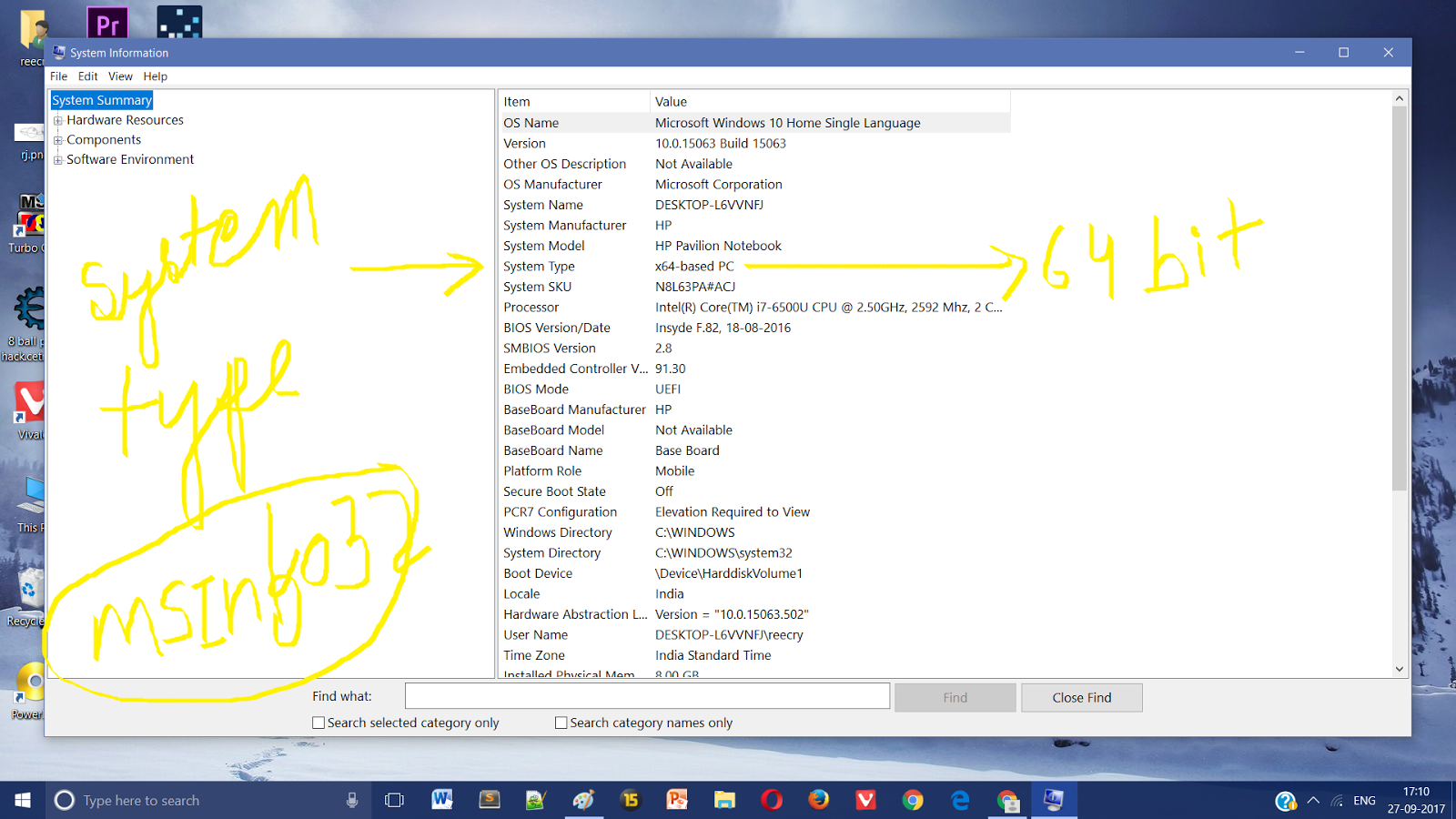Image resolution: width=1456 pixels, height=819 pixels.
Task: Select the Components label
Action: pyautogui.click(x=104, y=140)
